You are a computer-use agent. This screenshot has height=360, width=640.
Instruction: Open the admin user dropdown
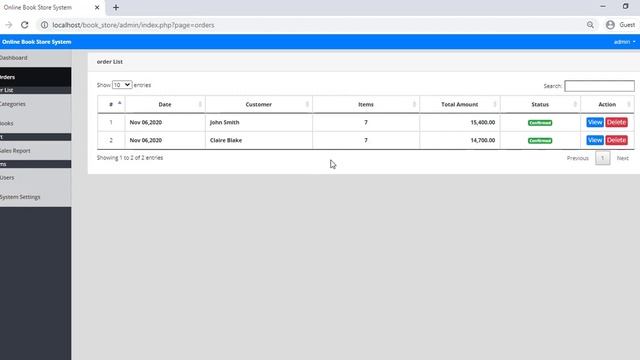[x=624, y=42]
